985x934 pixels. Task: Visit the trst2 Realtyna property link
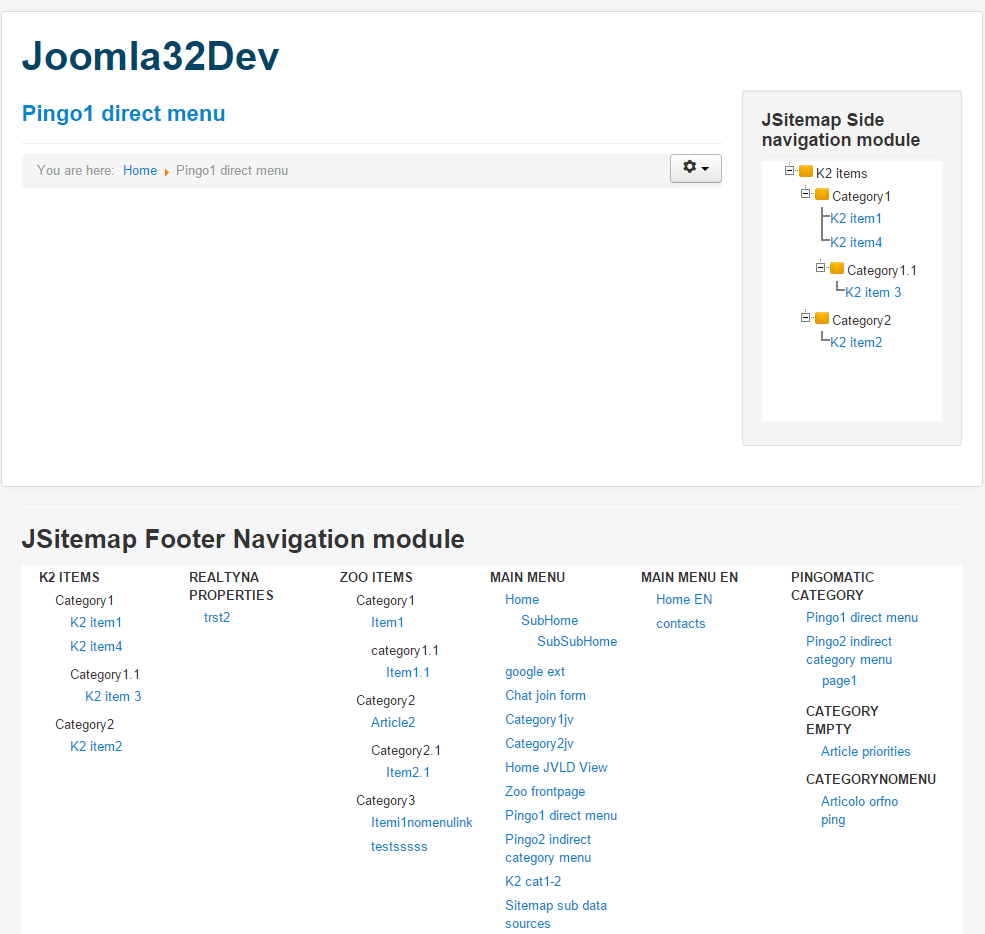(x=217, y=617)
